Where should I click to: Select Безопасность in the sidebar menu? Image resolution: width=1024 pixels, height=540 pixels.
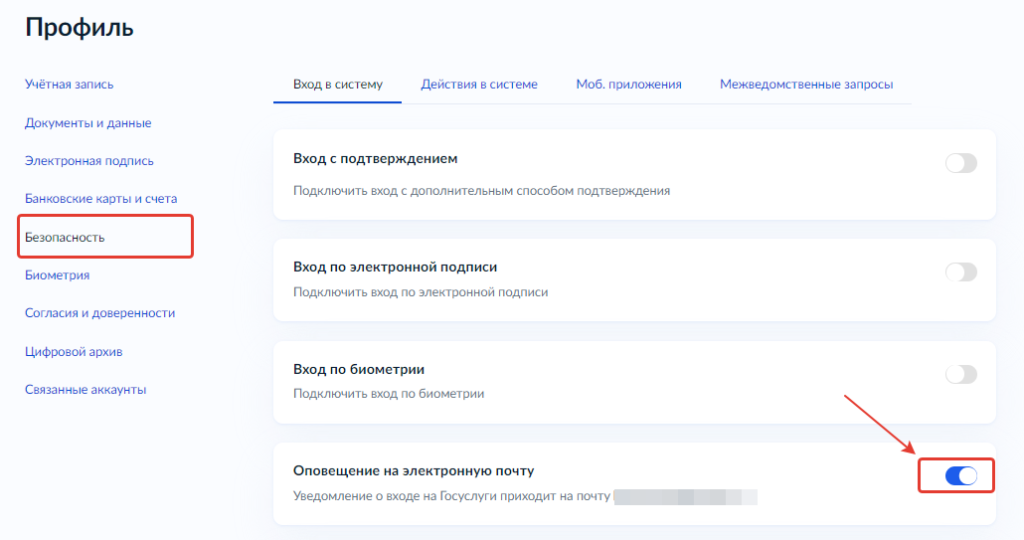tap(65, 237)
